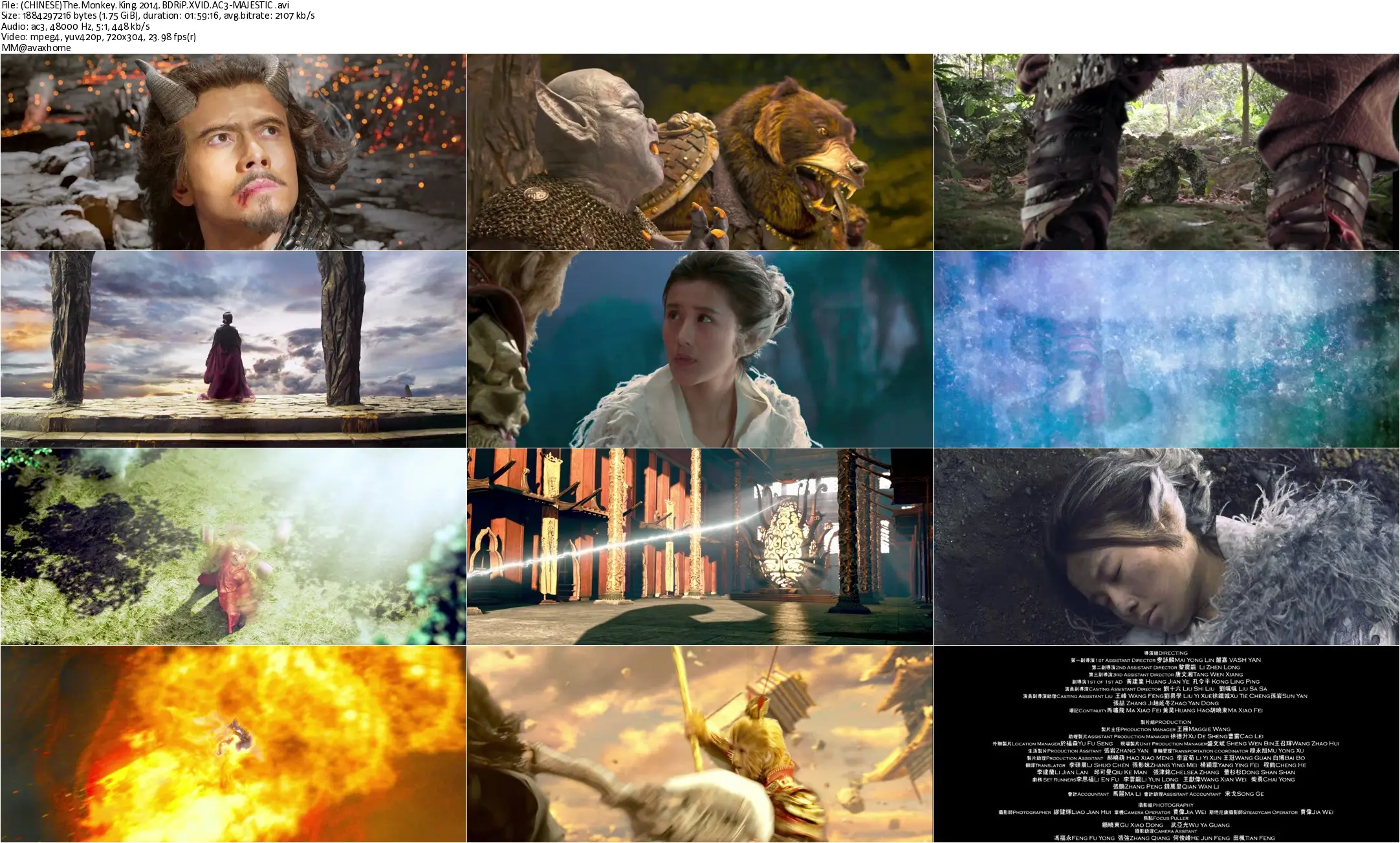Select the armored legs in forest thumbnail
Viewport: 1400px width, 843px height.
pos(1166,152)
